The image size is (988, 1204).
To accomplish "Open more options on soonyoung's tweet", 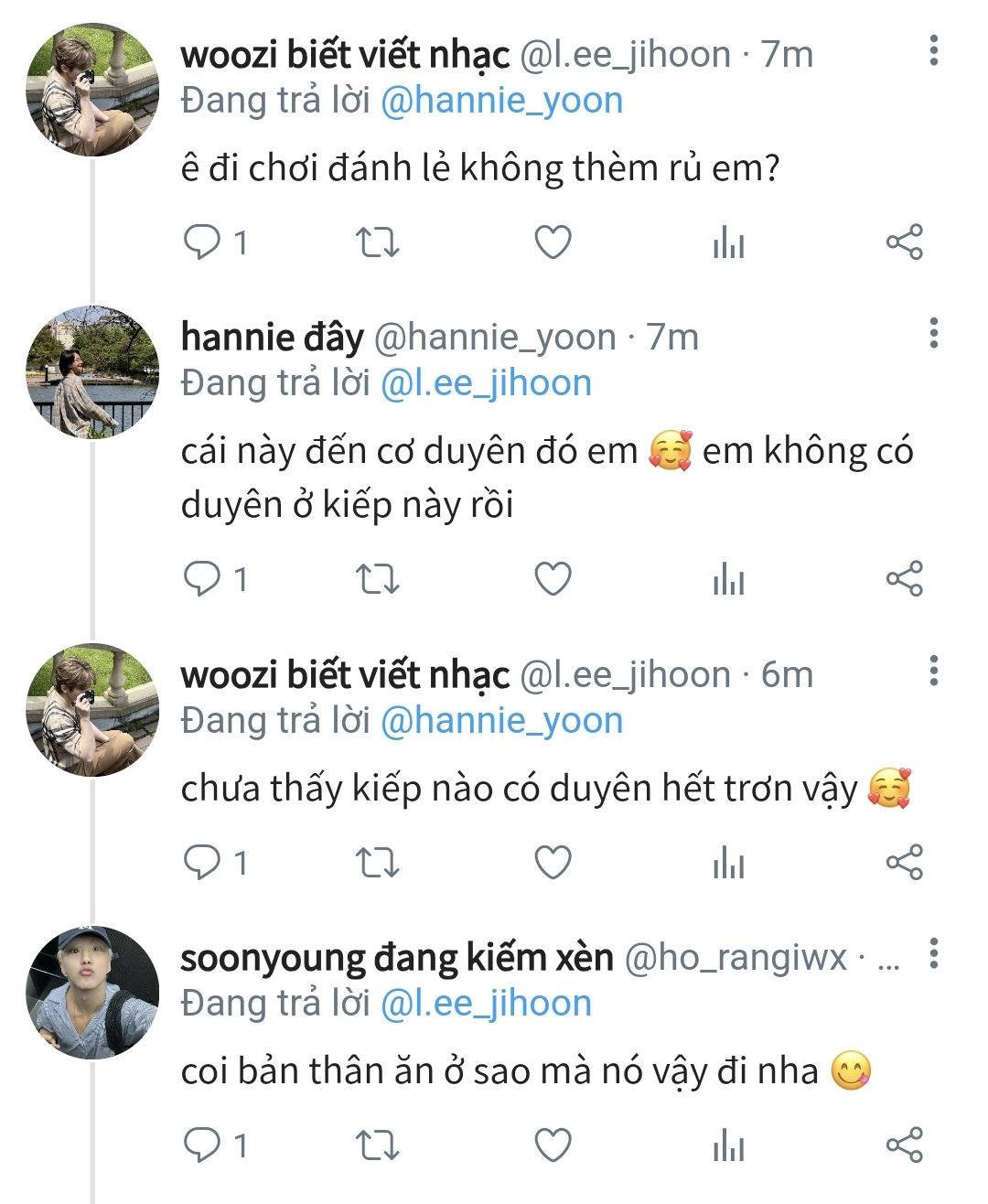I will (x=933, y=954).
